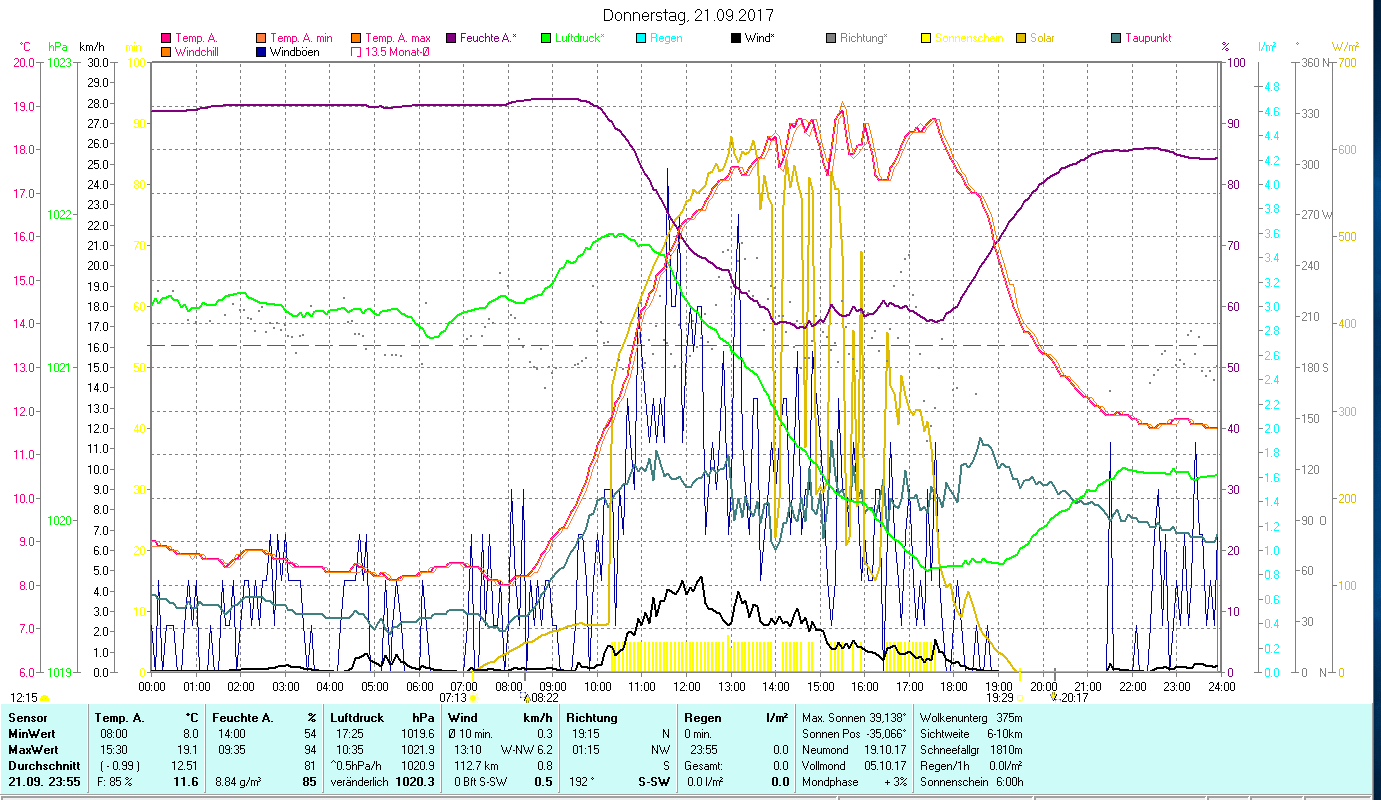Screen dimensions: 1381x800
Task: Click the Temp. A. column header in table
Action: click(119, 718)
